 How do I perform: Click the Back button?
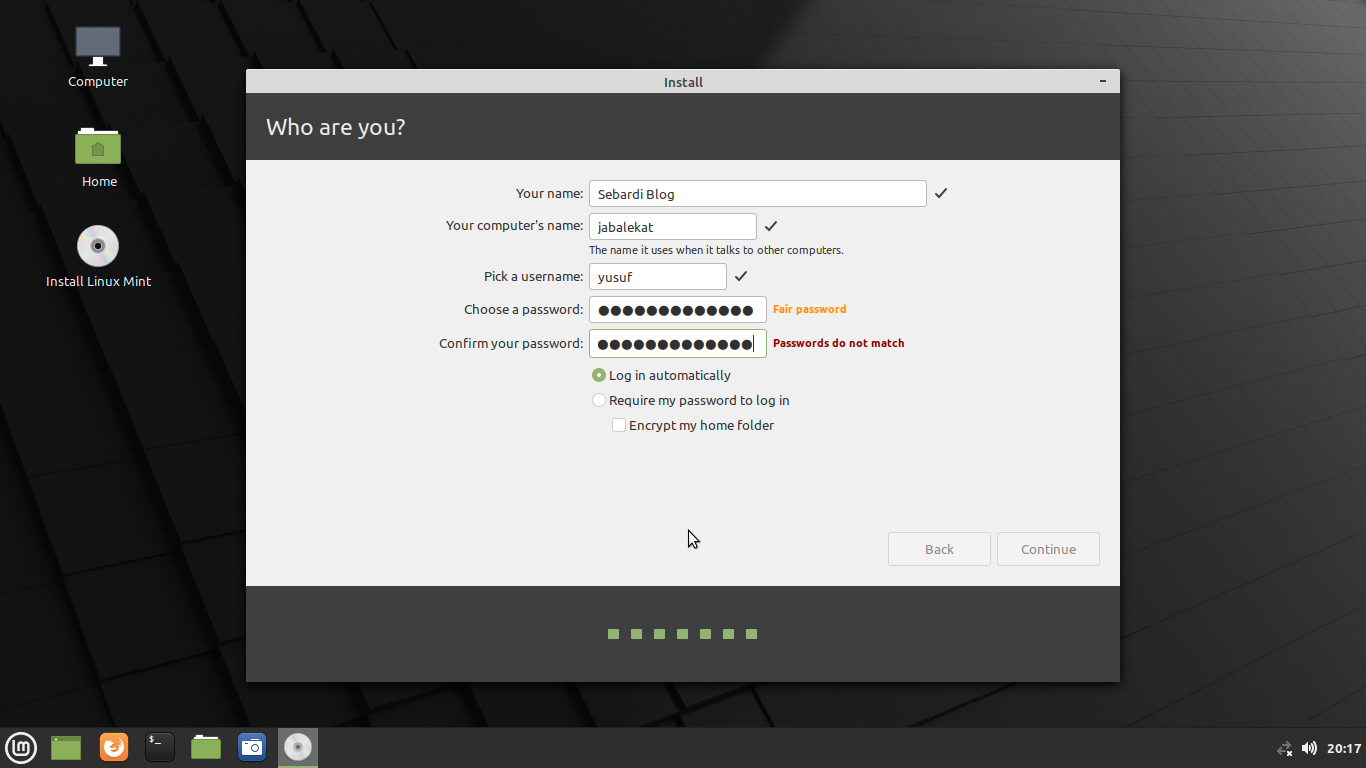click(939, 548)
